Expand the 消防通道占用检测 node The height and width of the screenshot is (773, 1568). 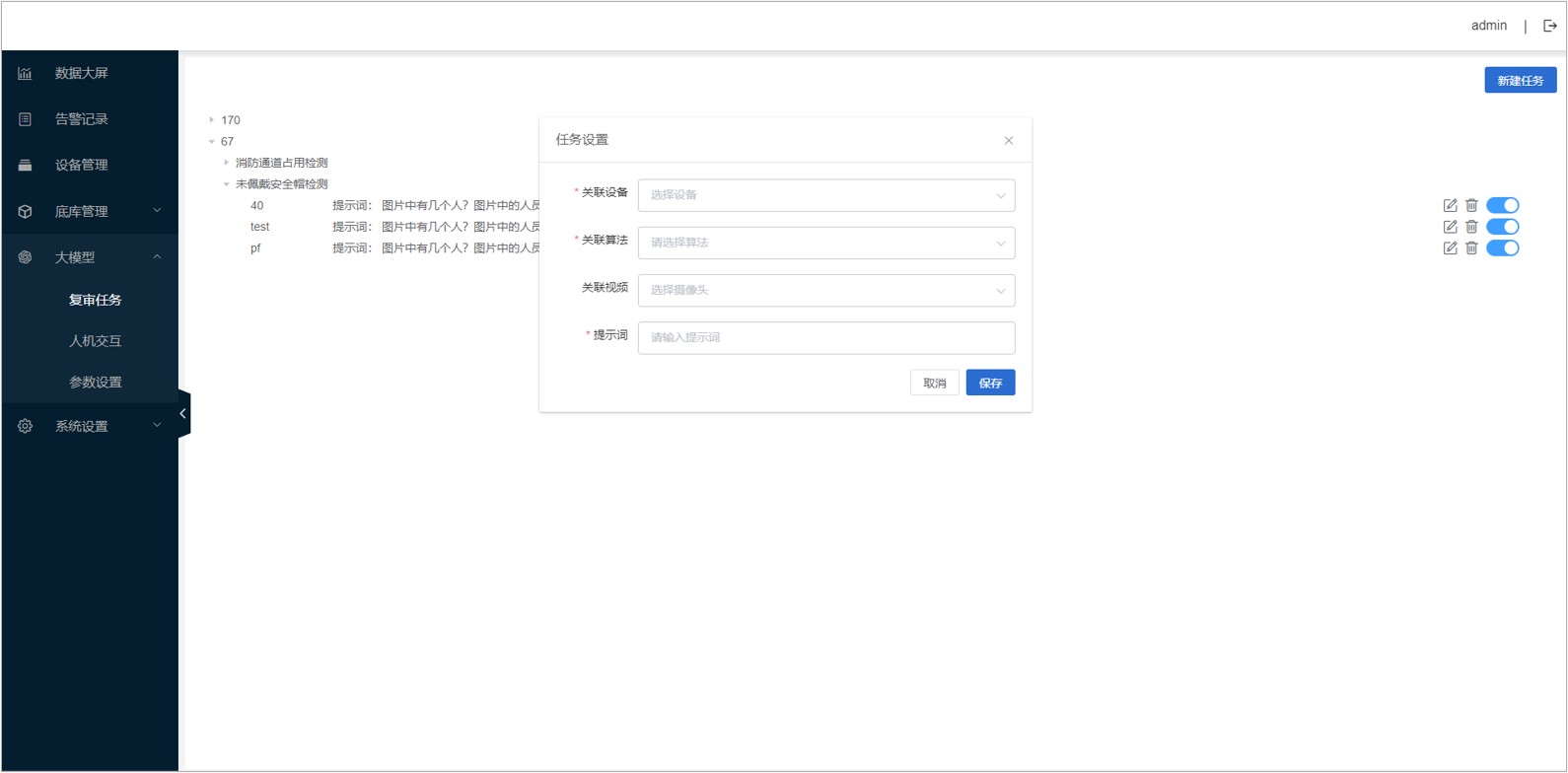tap(226, 163)
